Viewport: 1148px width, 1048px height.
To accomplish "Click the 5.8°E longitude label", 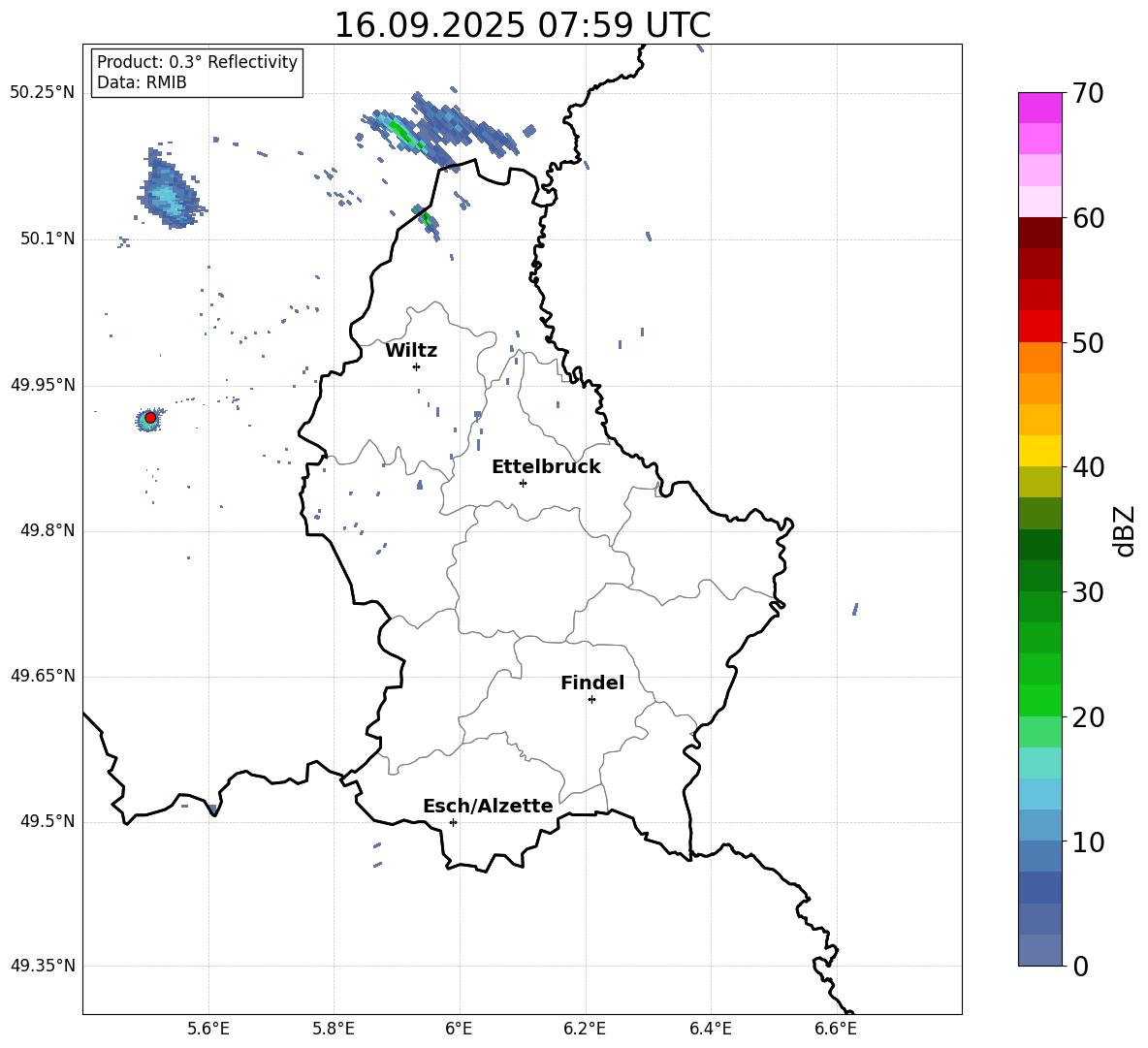I will [334, 1029].
